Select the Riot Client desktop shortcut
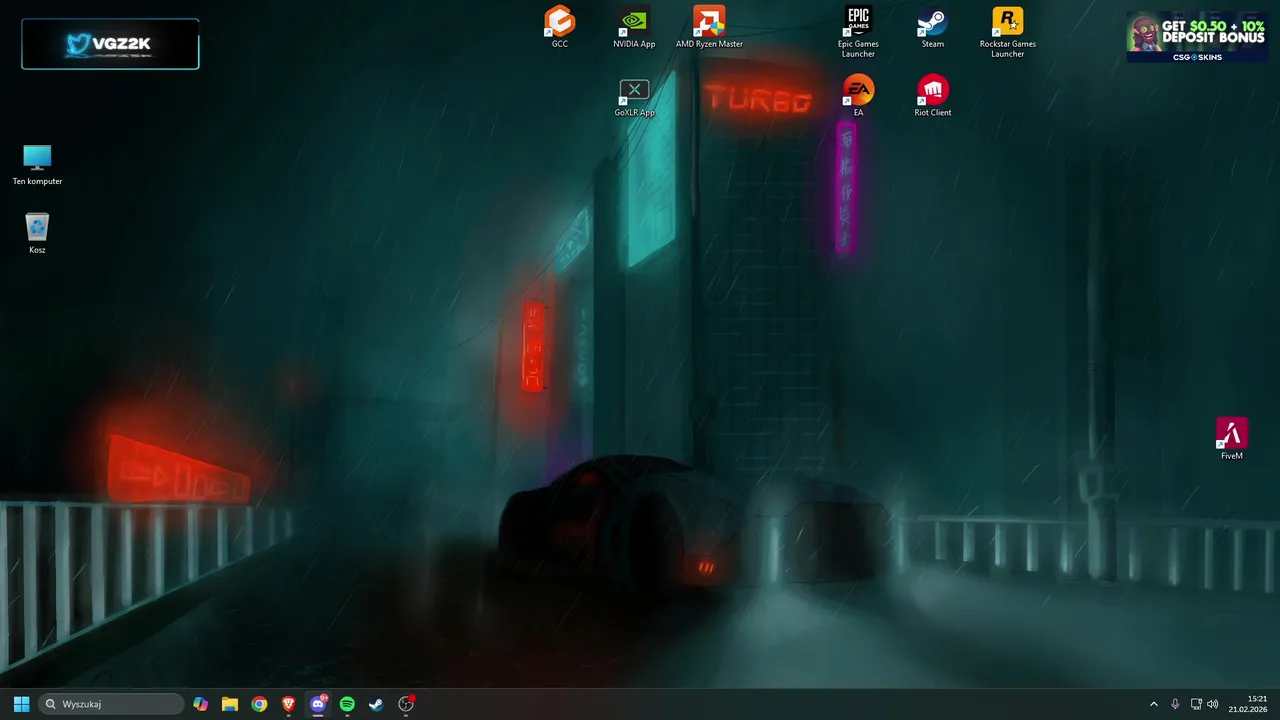The width and height of the screenshot is (1280, 720). [933, 97]
